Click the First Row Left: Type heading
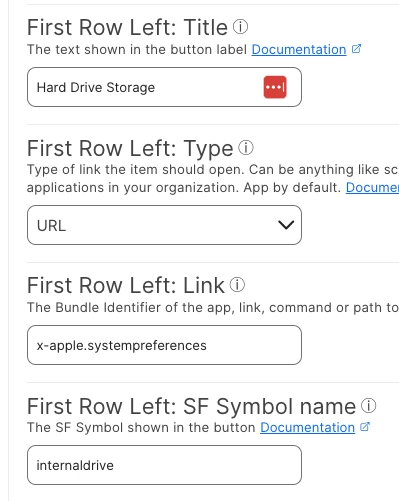This screenshot has width=399, height=501. (130, 148)
